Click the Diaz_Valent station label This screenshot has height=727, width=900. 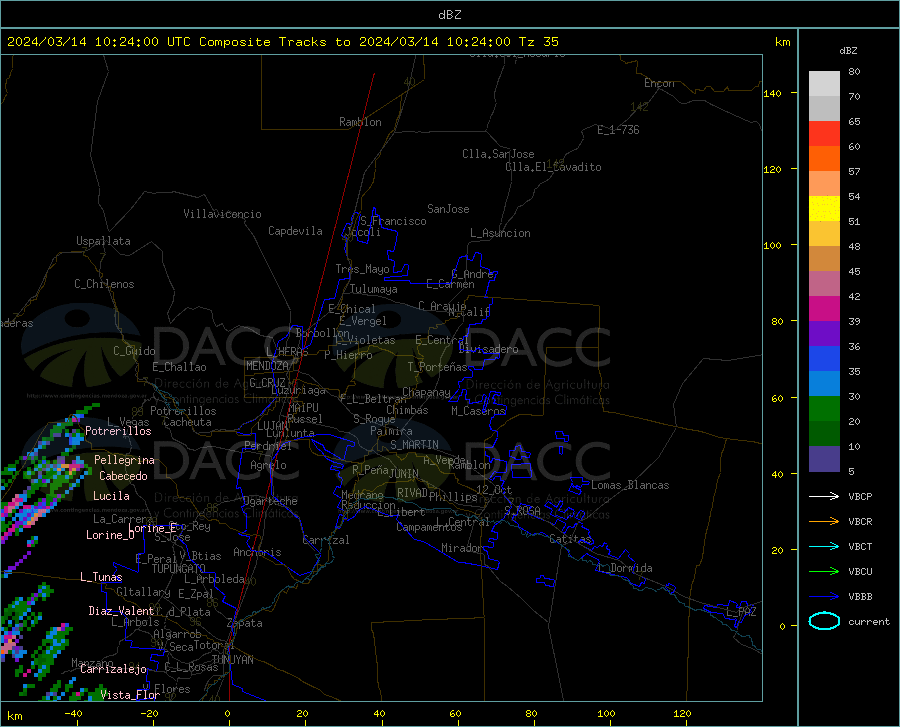coord(121,611)
